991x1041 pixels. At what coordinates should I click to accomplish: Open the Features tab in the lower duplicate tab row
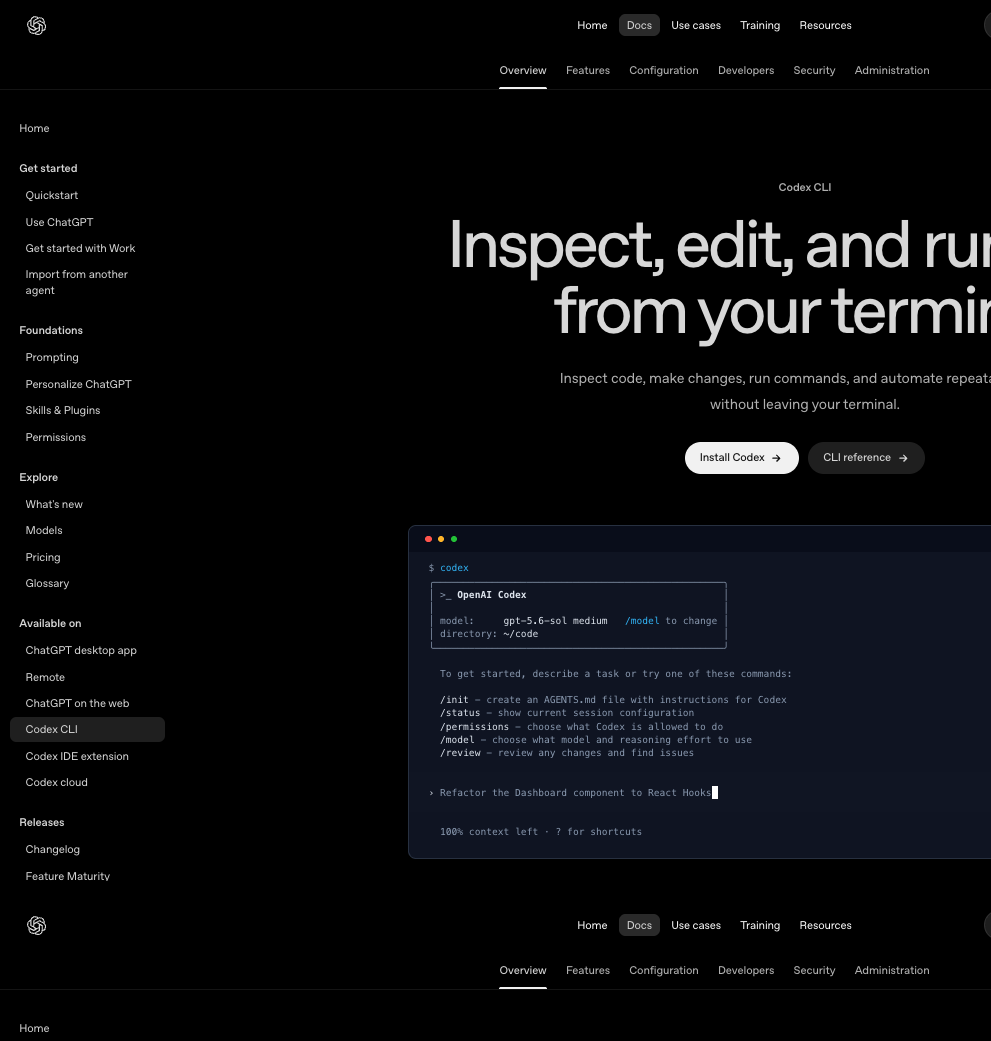[x=587, y=971]
